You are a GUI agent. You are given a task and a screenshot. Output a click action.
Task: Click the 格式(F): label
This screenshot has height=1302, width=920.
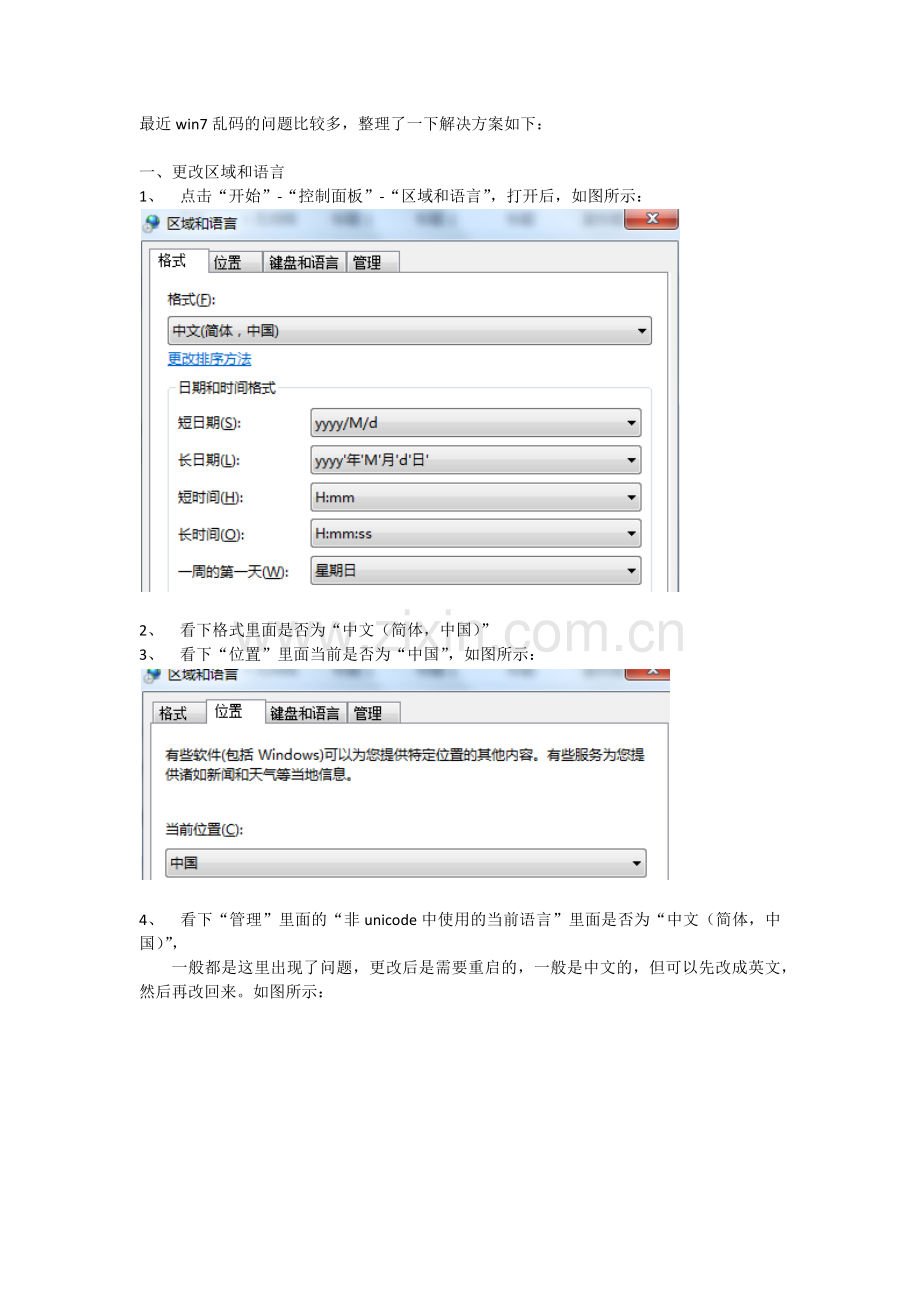(191, 299)
